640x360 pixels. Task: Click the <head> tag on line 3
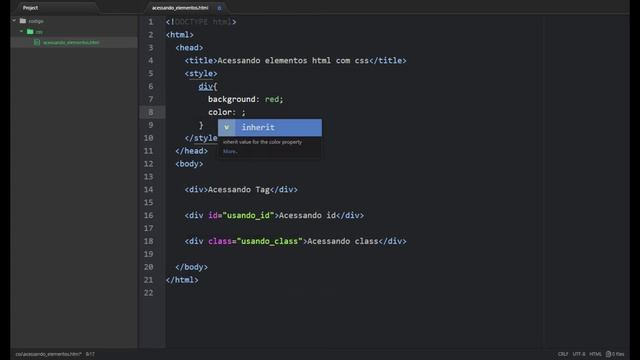pos(189,48)
